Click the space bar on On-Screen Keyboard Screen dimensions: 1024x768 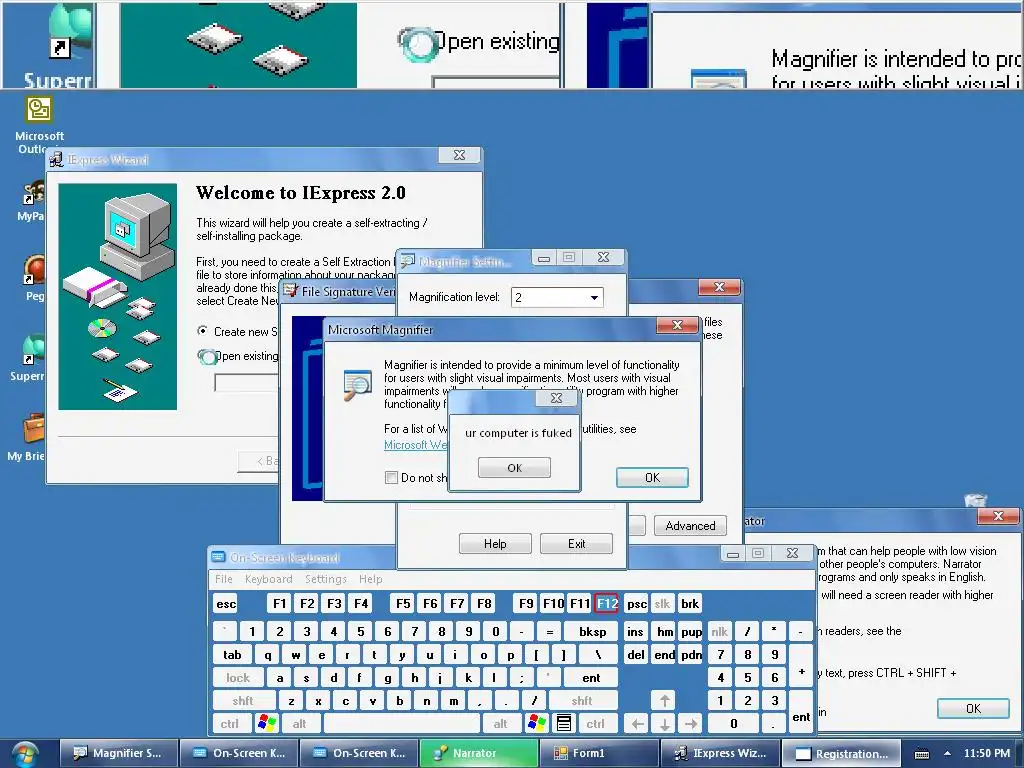click(402, 724)
